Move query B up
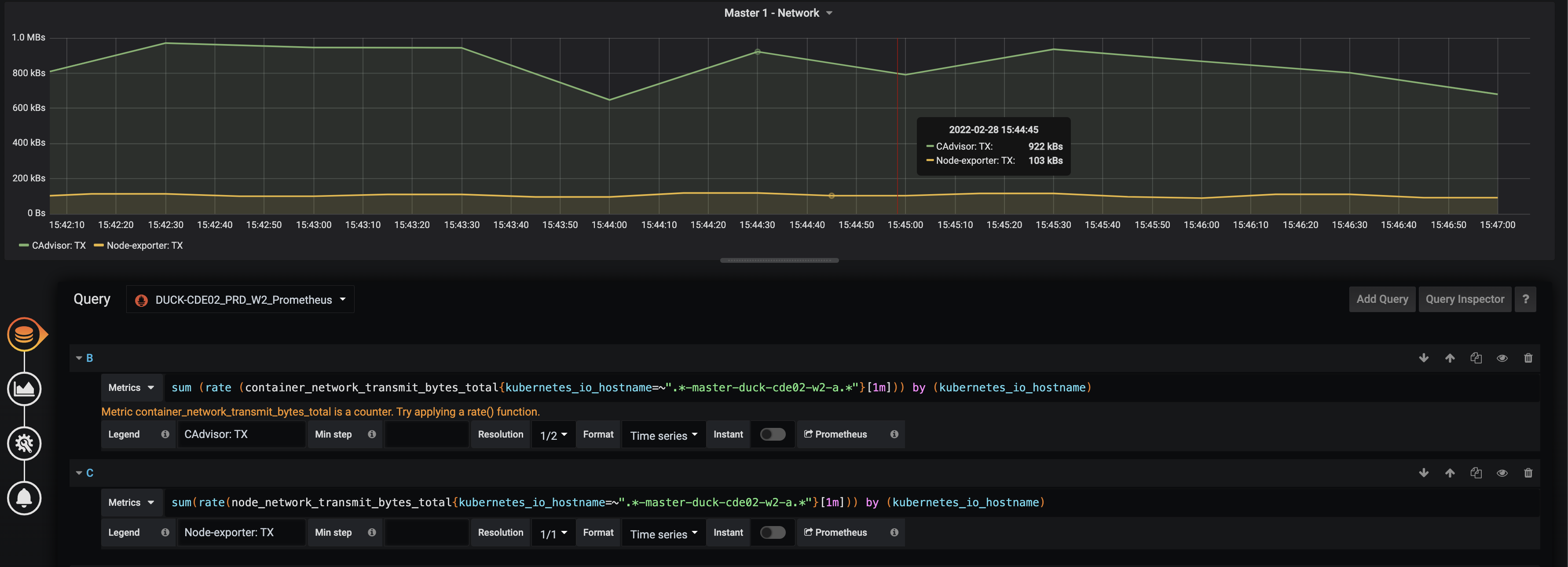The height and width of the screenshot is (567, 1568). [x=1450, y=358]
